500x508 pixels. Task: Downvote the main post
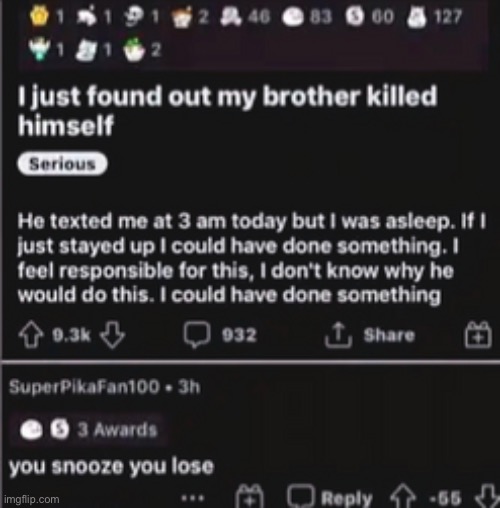[x=113, y=335]
